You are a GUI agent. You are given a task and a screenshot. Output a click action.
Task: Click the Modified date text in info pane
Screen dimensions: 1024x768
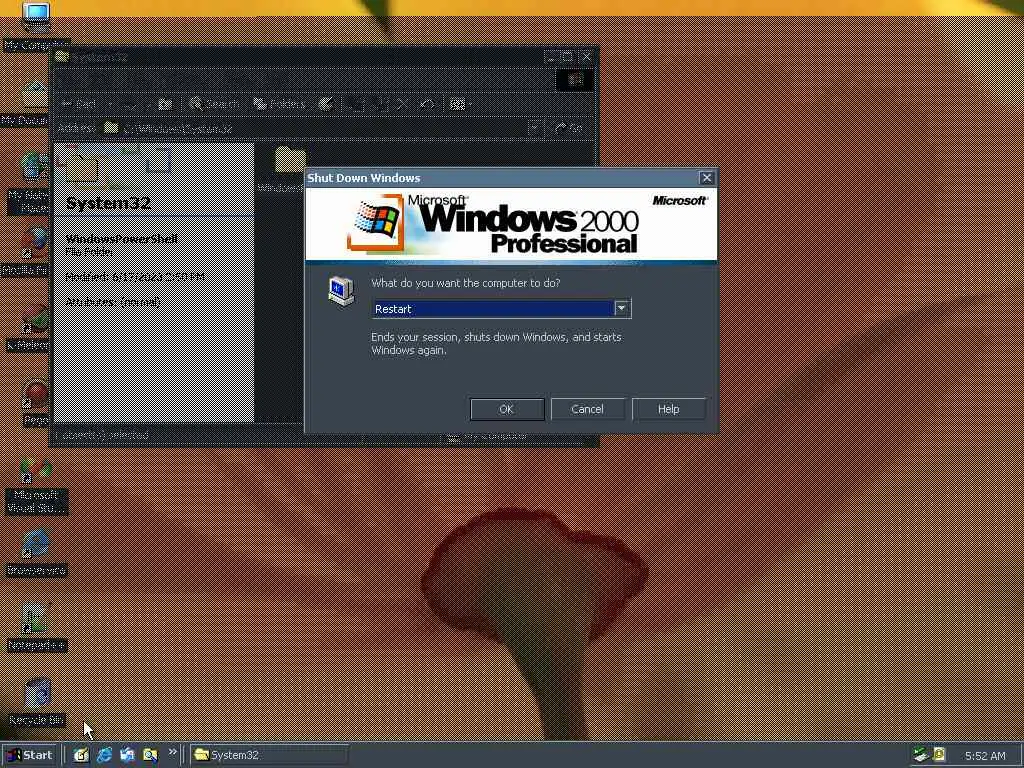tap(135, 277)
